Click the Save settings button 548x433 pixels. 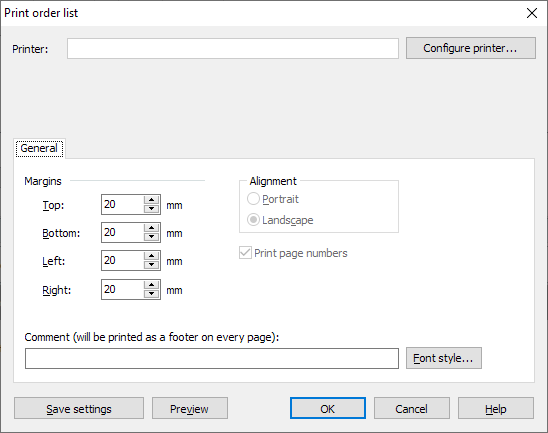pos(79,408)
